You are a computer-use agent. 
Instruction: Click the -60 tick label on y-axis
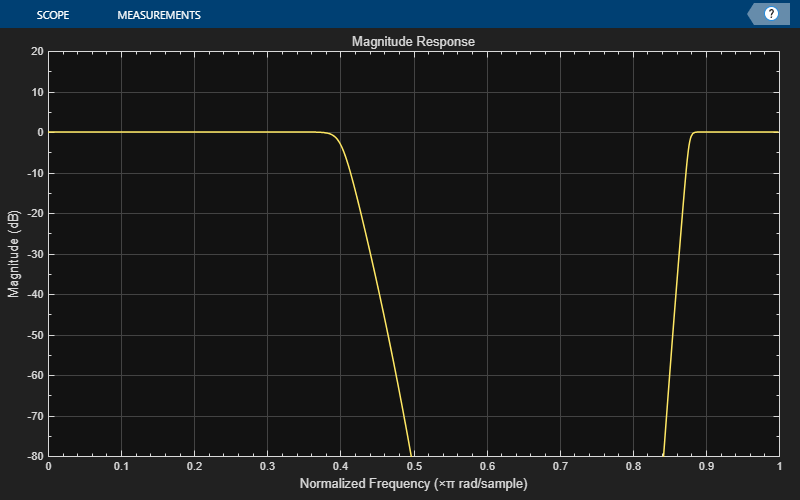click(x=34, y=376)
